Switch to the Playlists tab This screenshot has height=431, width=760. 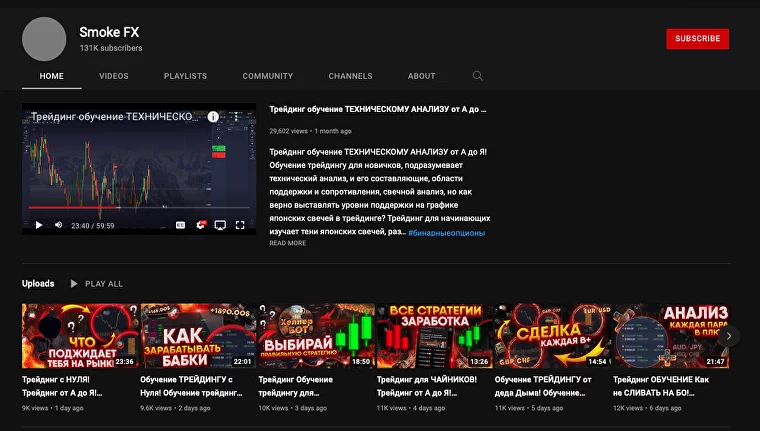click(x=185, y=76)
